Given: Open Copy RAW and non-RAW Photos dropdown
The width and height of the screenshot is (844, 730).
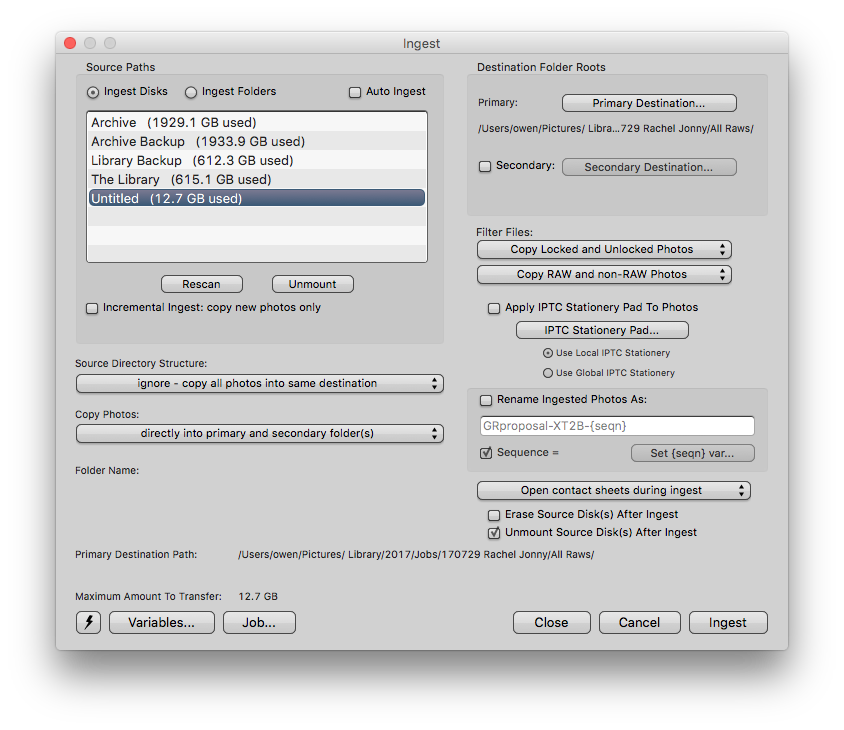Looking at the screenshot, I should tap(604, 274).
